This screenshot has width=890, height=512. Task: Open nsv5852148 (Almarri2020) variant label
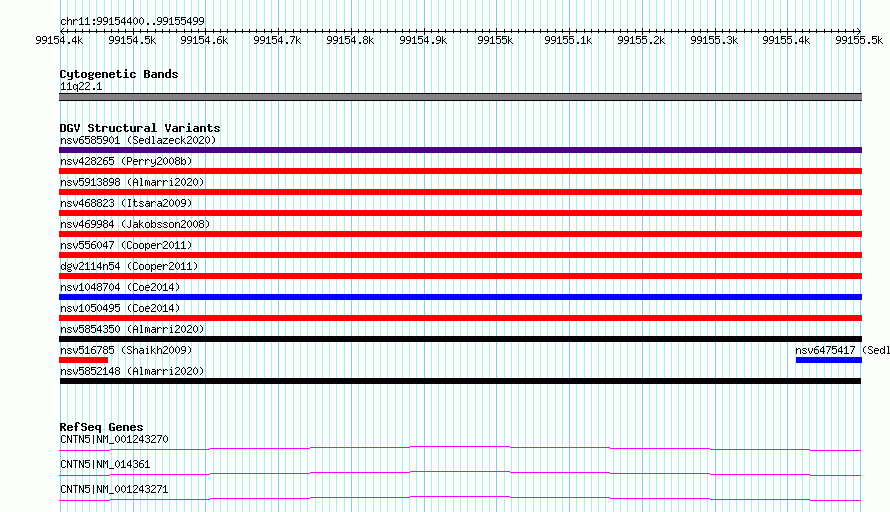pos(132,371)
